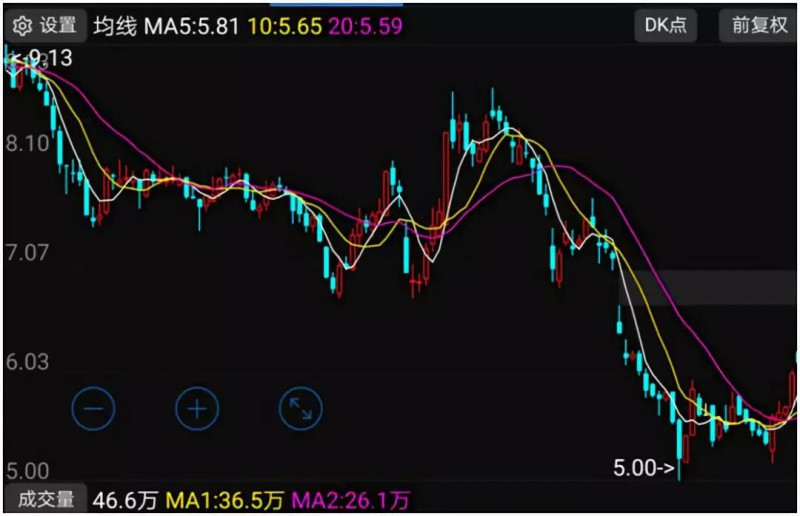Viewport: 800px width, 516px height.
Task: Open the 前复权 price adjustment selector
Action: [759, 25]
